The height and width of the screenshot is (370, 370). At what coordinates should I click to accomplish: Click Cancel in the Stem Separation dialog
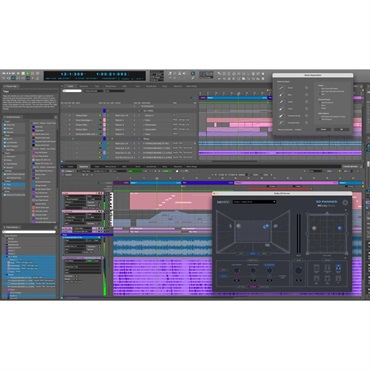[323, 129]
